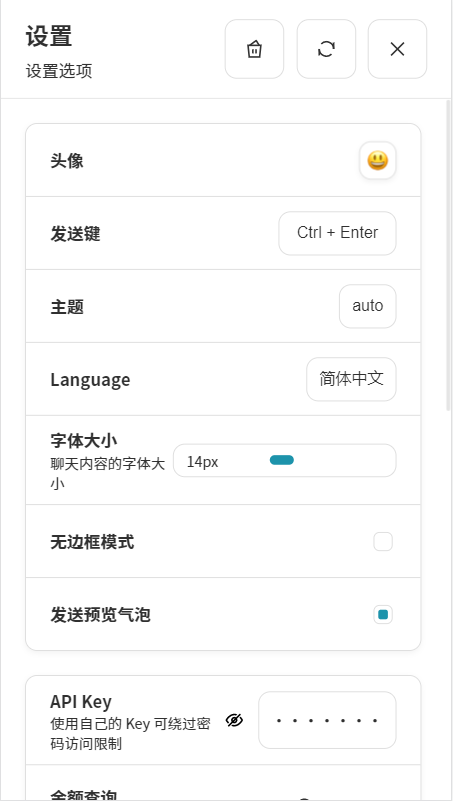
Task: Close the settings panel with the X icon
Action: [397, 49]
